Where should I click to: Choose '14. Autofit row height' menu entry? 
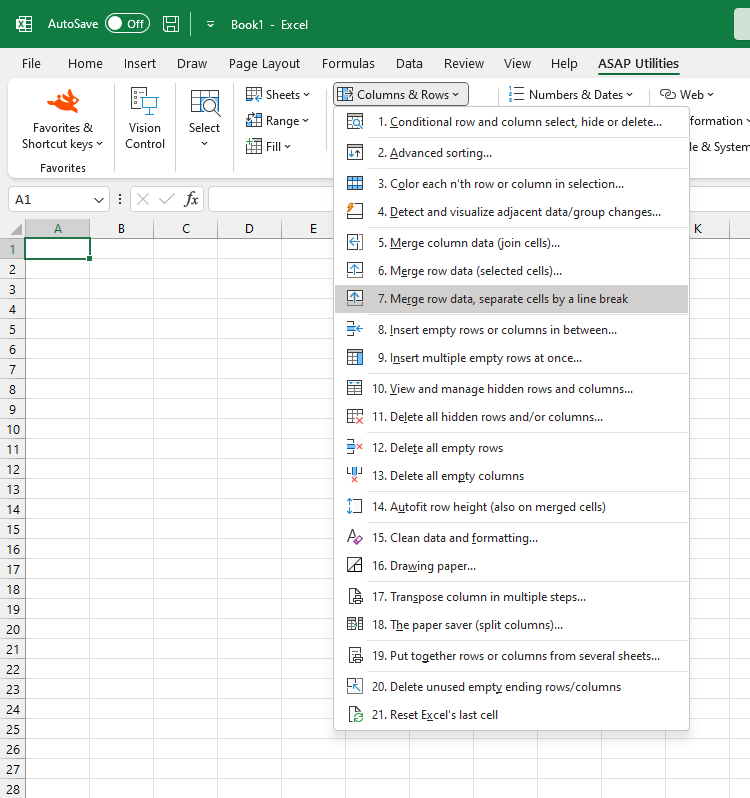tap(511, 507)
